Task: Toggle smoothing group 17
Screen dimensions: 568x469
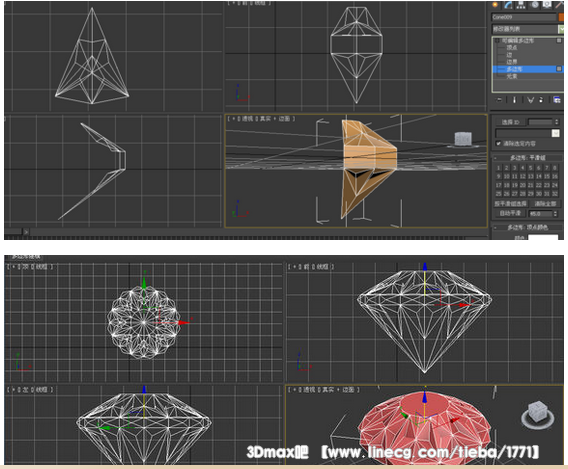Action: point(499,185)
